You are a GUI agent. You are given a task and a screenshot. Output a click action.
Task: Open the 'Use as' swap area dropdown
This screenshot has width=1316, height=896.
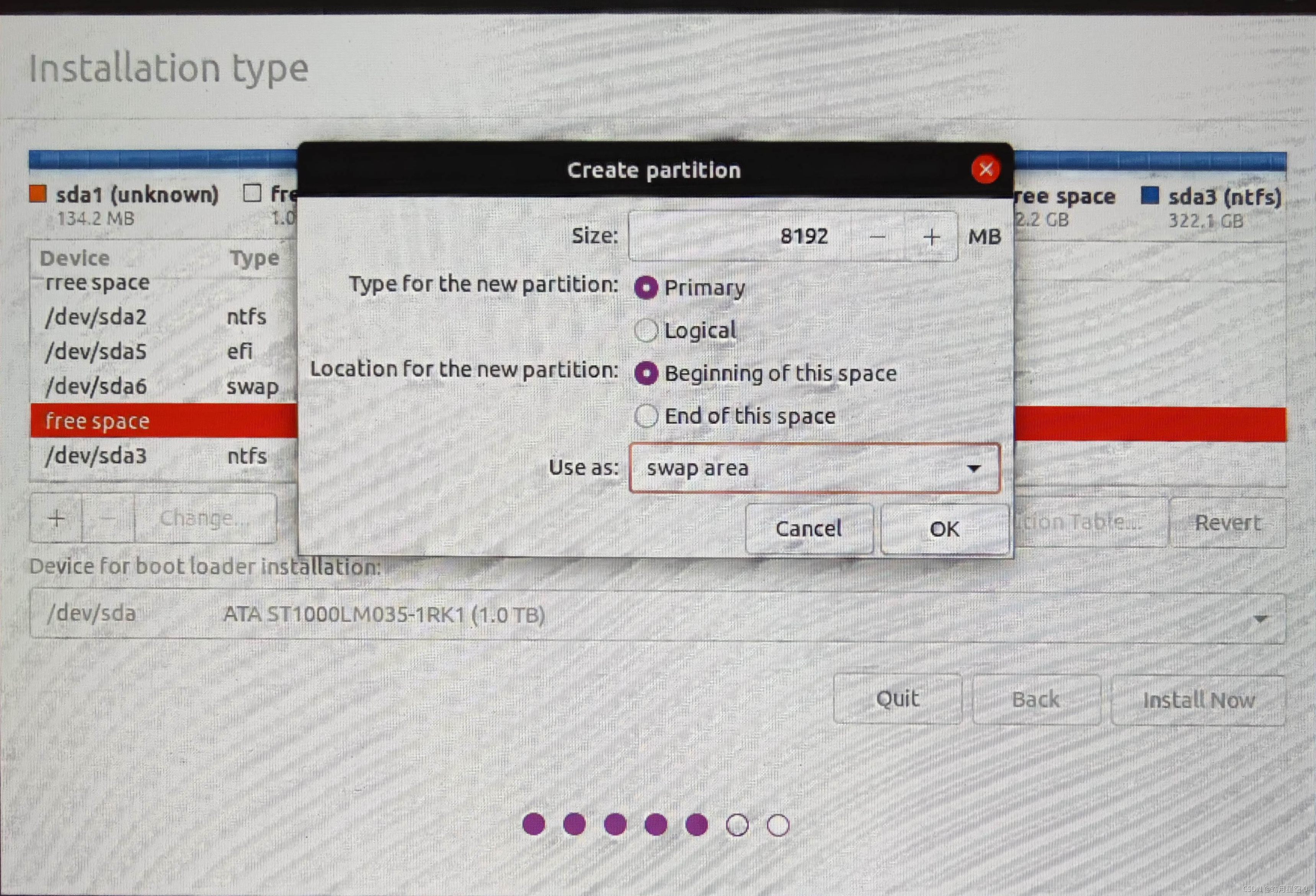(x=814, y=468)
